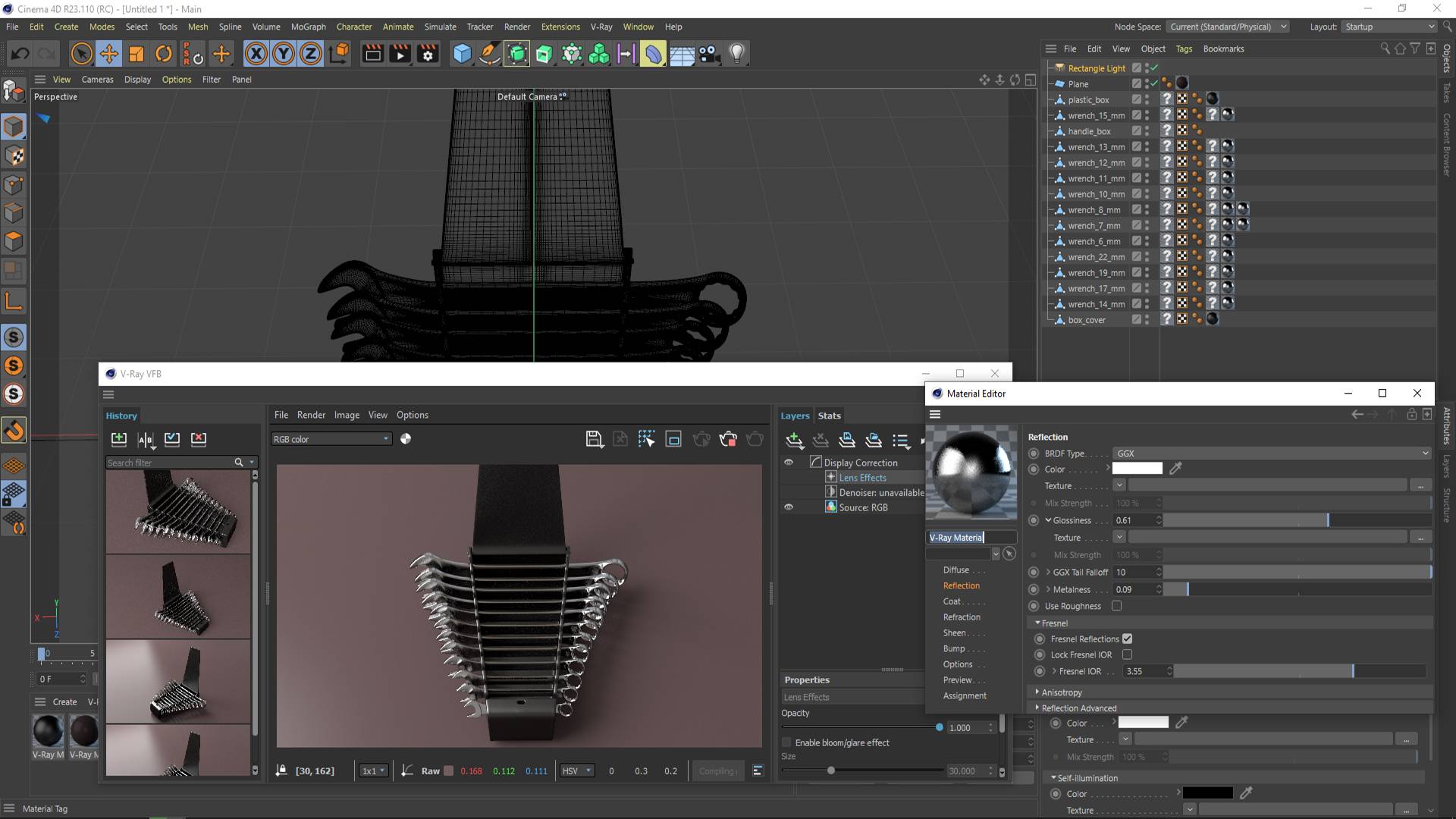Toggle the X axis lock
The height and width of the screenshot is (819, 1456).
(256, 54)
